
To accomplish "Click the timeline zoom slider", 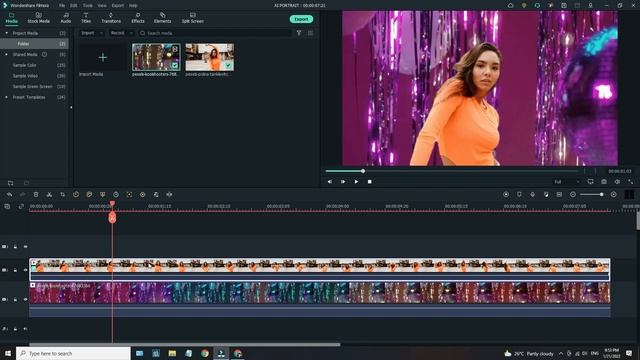I will (x=592, y=195).
